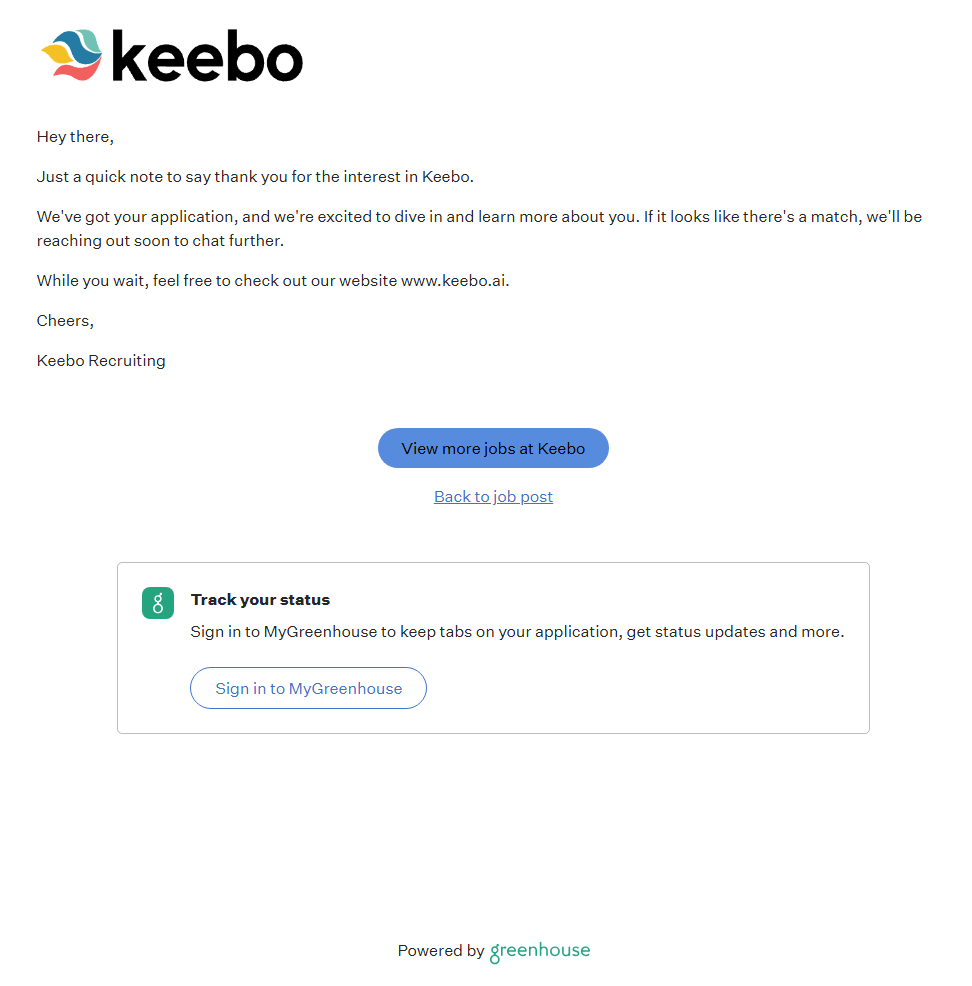Click the green Greenhouse icon beside Track your status
972x986 pixels.
point(158,603)
